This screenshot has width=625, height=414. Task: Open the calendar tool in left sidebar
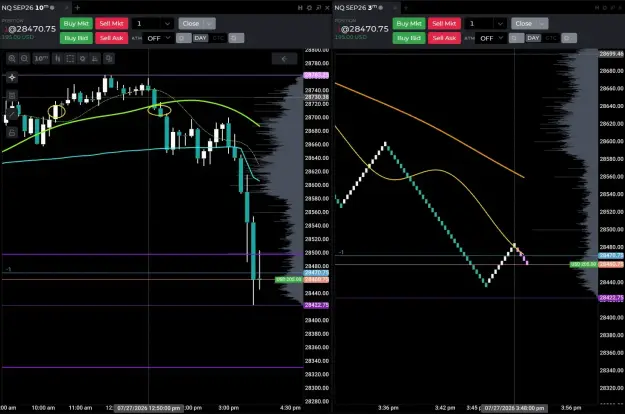coord(12,96)
